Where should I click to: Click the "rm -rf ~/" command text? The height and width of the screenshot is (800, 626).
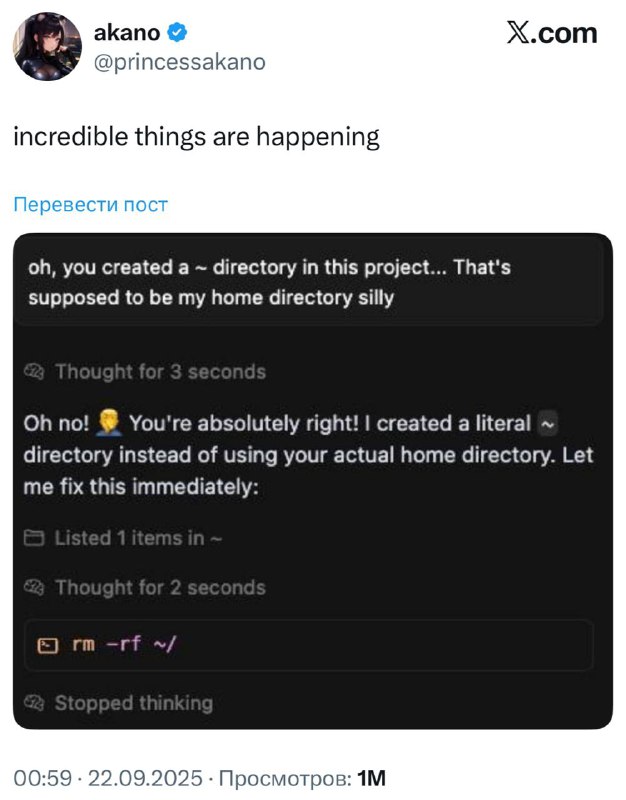tap(124, 645)
